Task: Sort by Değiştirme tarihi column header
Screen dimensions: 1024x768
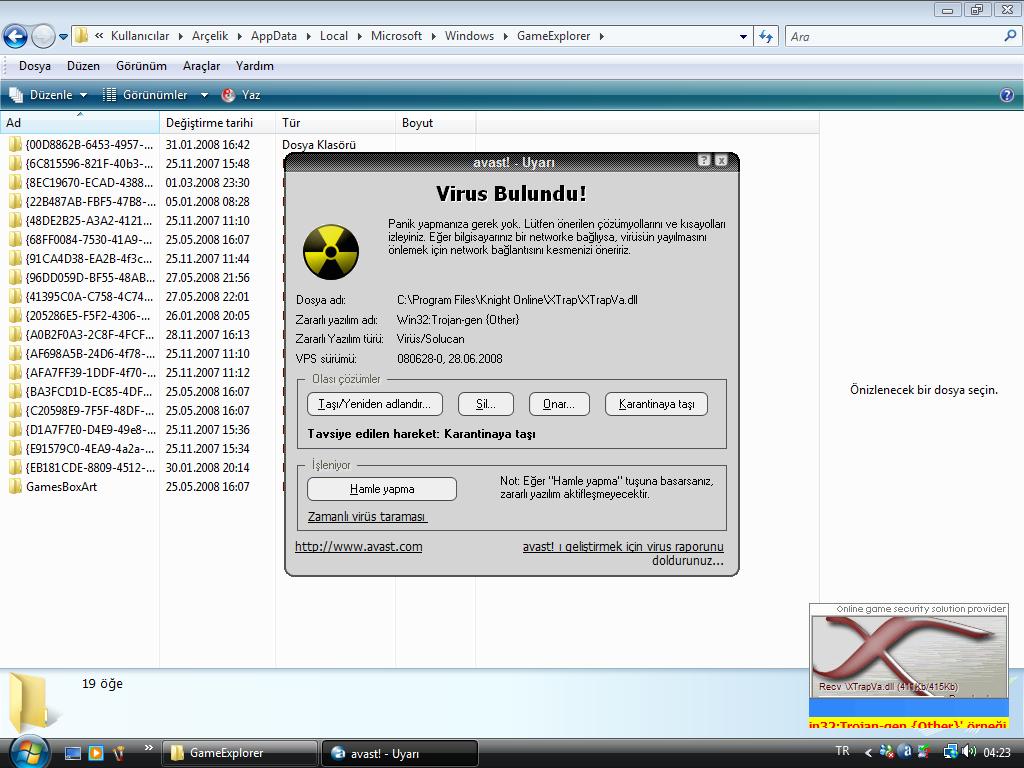Action: coord(217,123)
